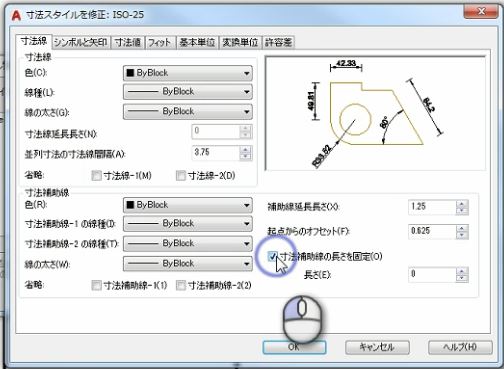This screenshot has width=504, height=369.
Task: Click the AutoCAD logo icon in title bar
Action: point(16,15)
